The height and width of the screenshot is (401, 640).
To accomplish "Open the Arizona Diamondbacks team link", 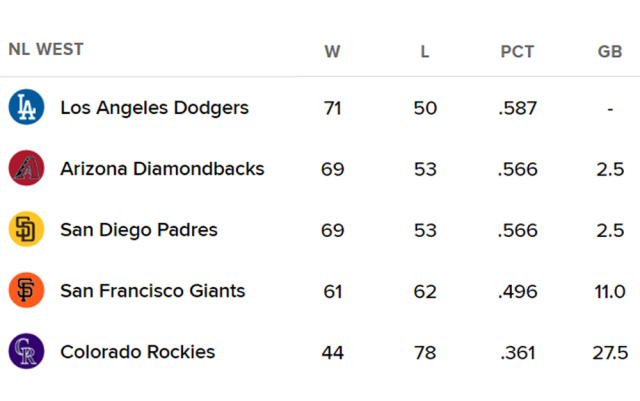I will pyautogui.click(x=162, y=169).
